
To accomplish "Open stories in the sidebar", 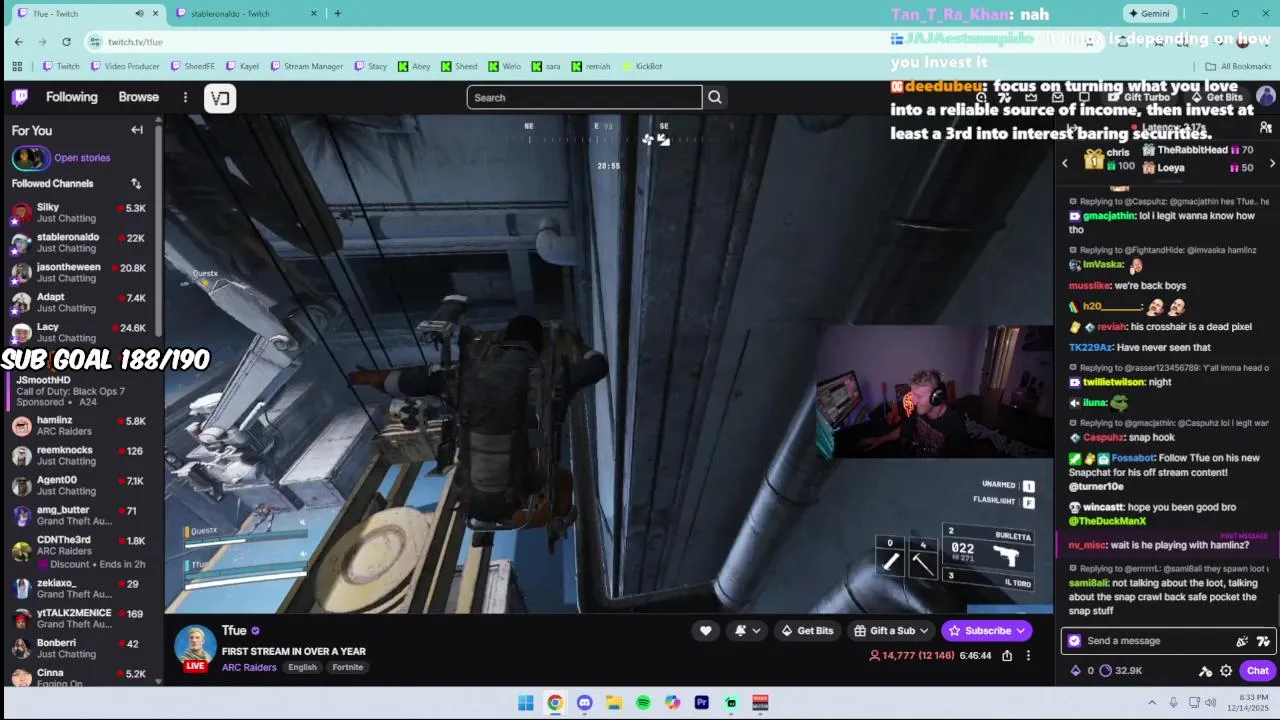I will [62, 158].
